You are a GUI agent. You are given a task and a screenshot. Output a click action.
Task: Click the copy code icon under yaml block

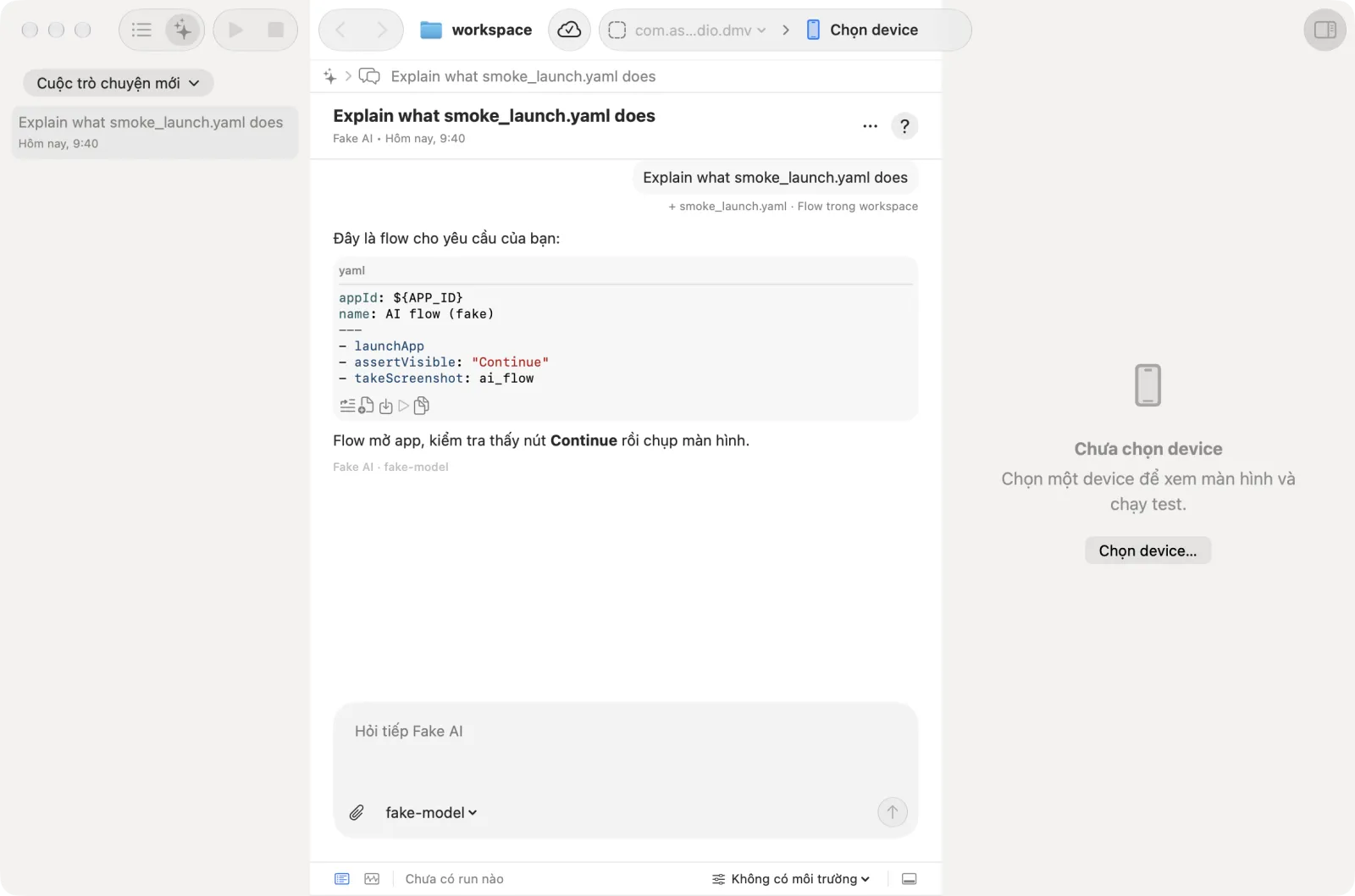click(x=422, y=406)
